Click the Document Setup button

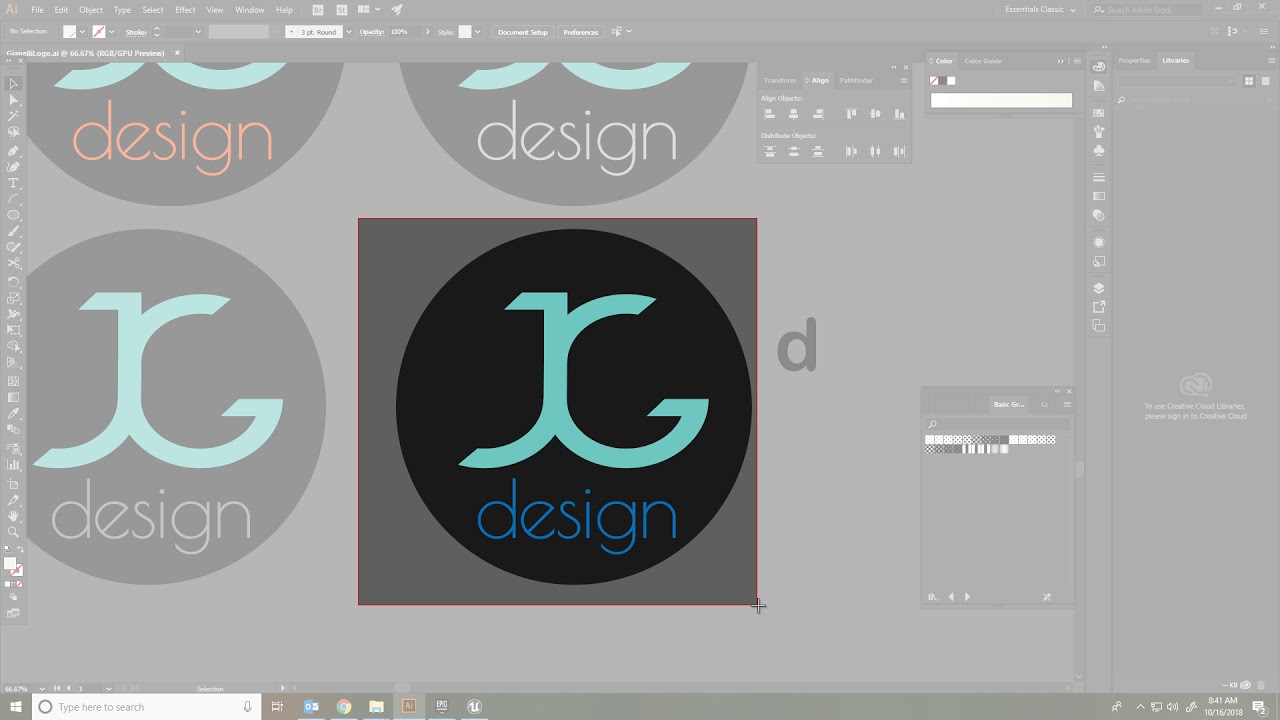523,32
